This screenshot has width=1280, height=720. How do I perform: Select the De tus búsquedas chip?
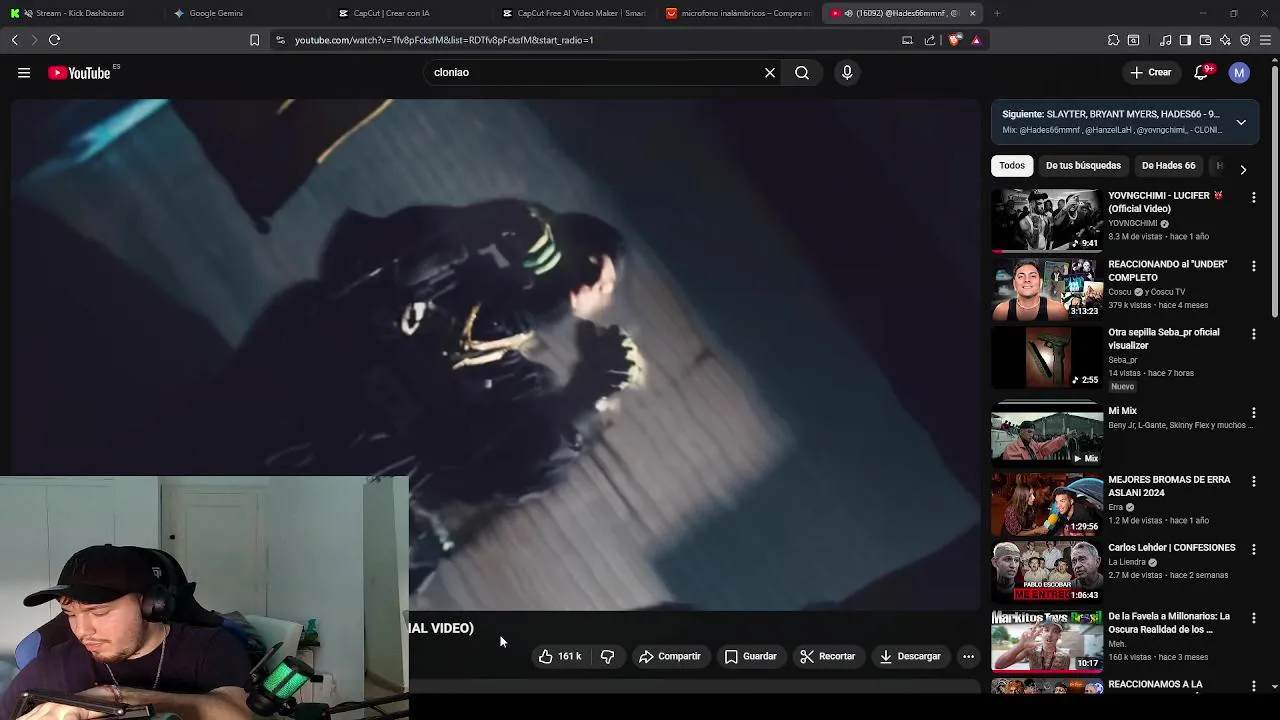click(x=1083, y=166)
